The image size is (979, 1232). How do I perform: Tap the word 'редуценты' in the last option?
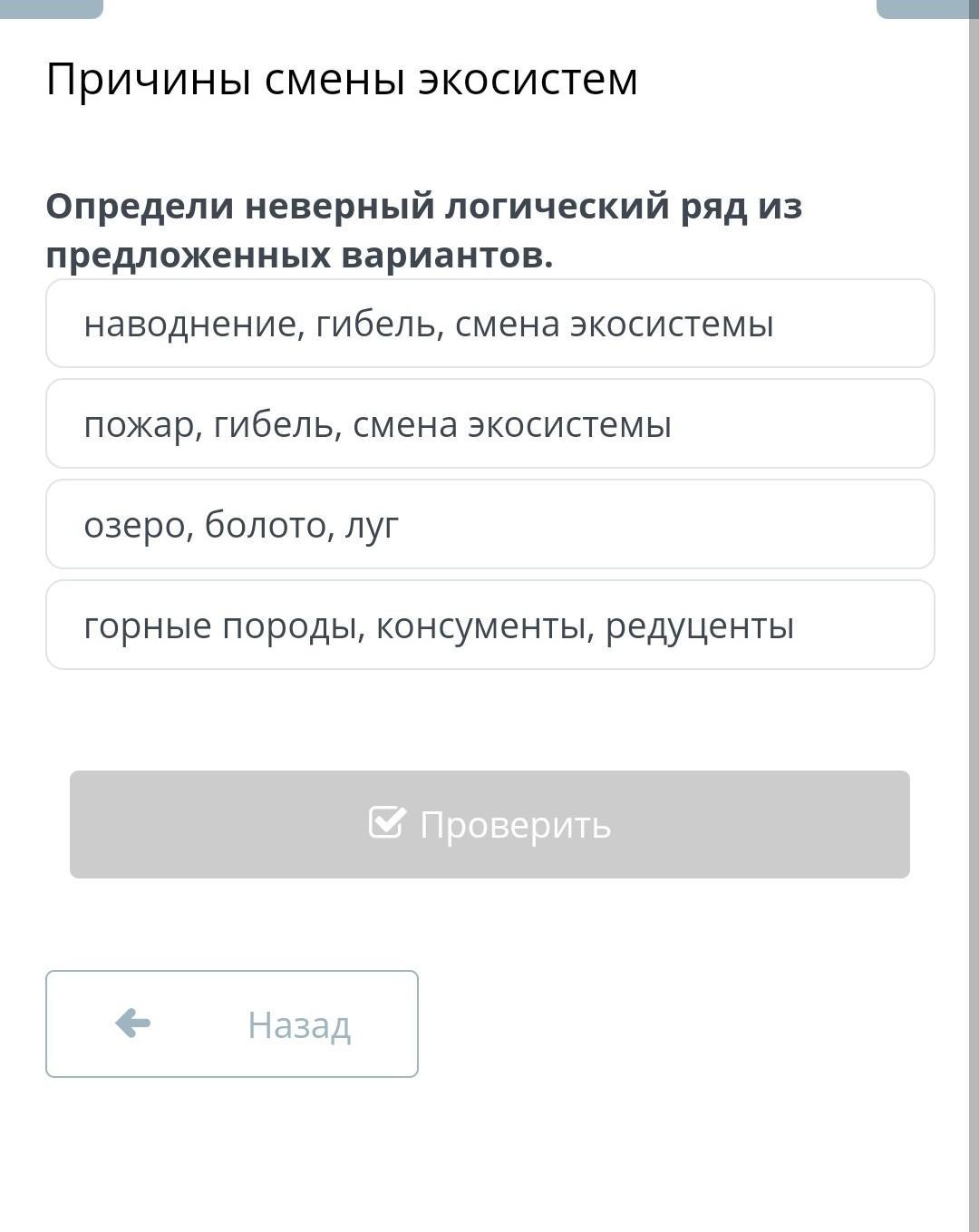click(700, 627)
